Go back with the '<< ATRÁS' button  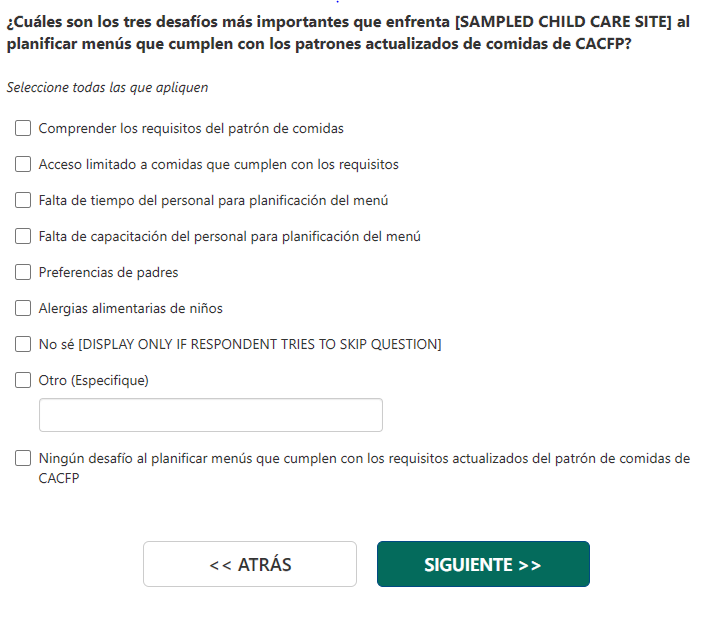coord(250,564)
